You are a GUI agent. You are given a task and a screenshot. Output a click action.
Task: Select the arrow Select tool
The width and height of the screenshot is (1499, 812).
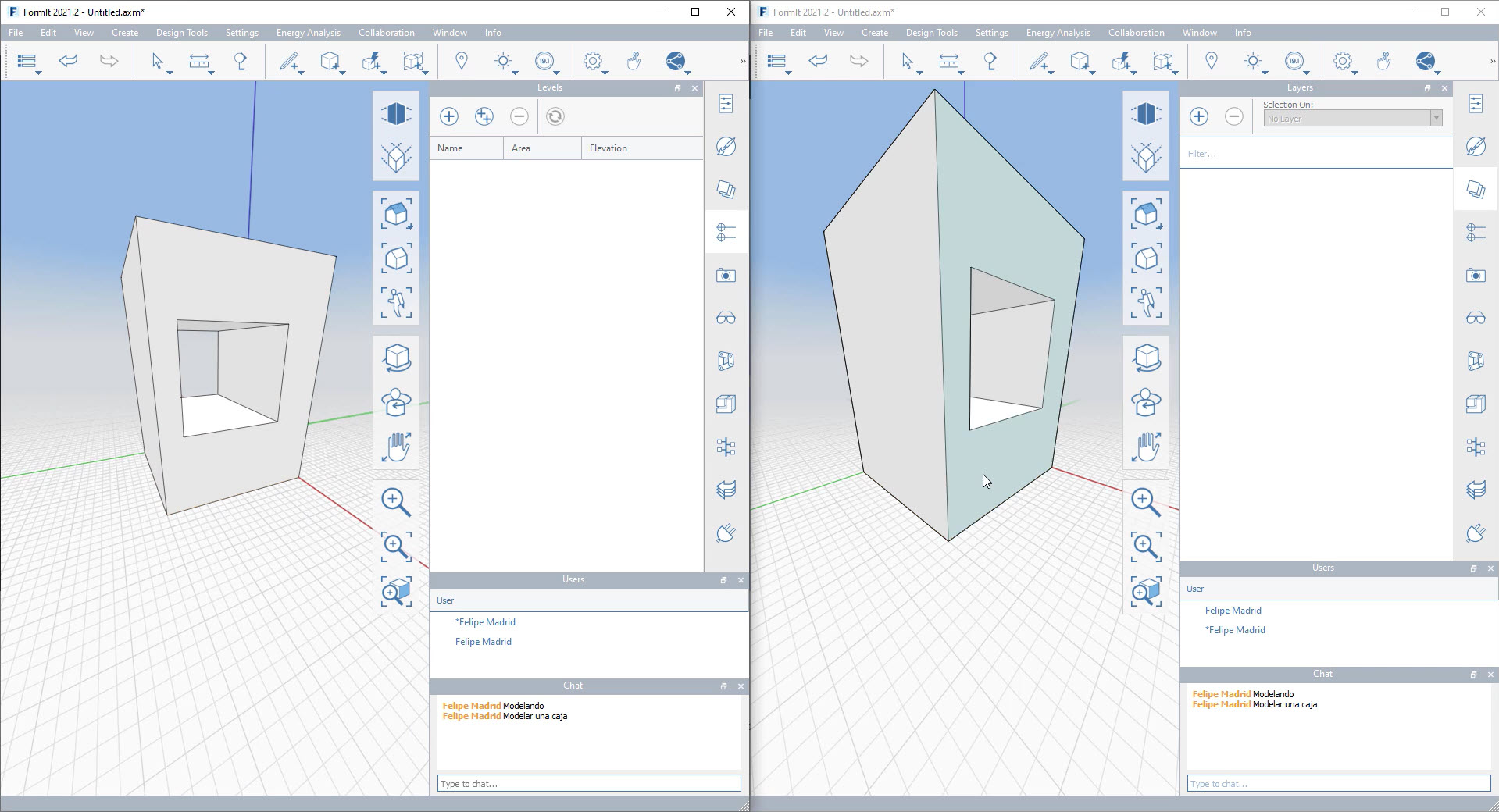point(157,61)
